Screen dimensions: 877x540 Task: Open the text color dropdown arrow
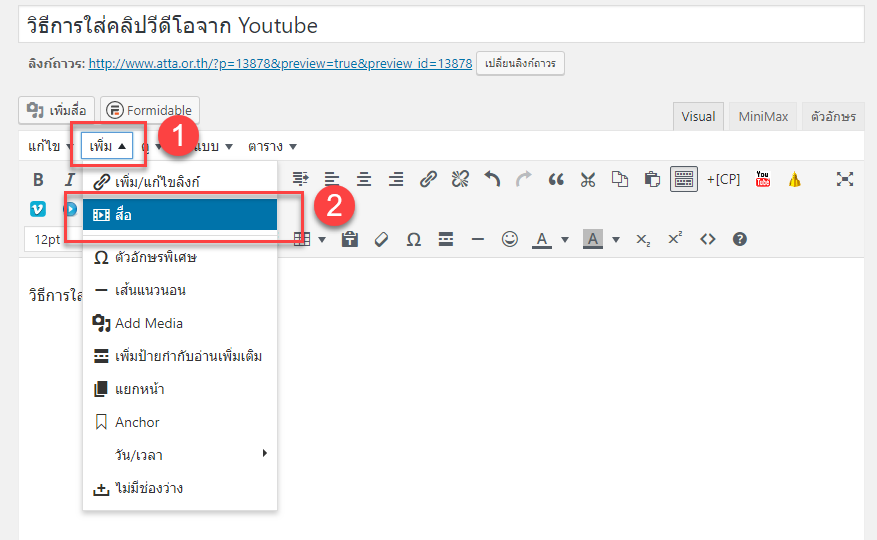coord(565,240)
